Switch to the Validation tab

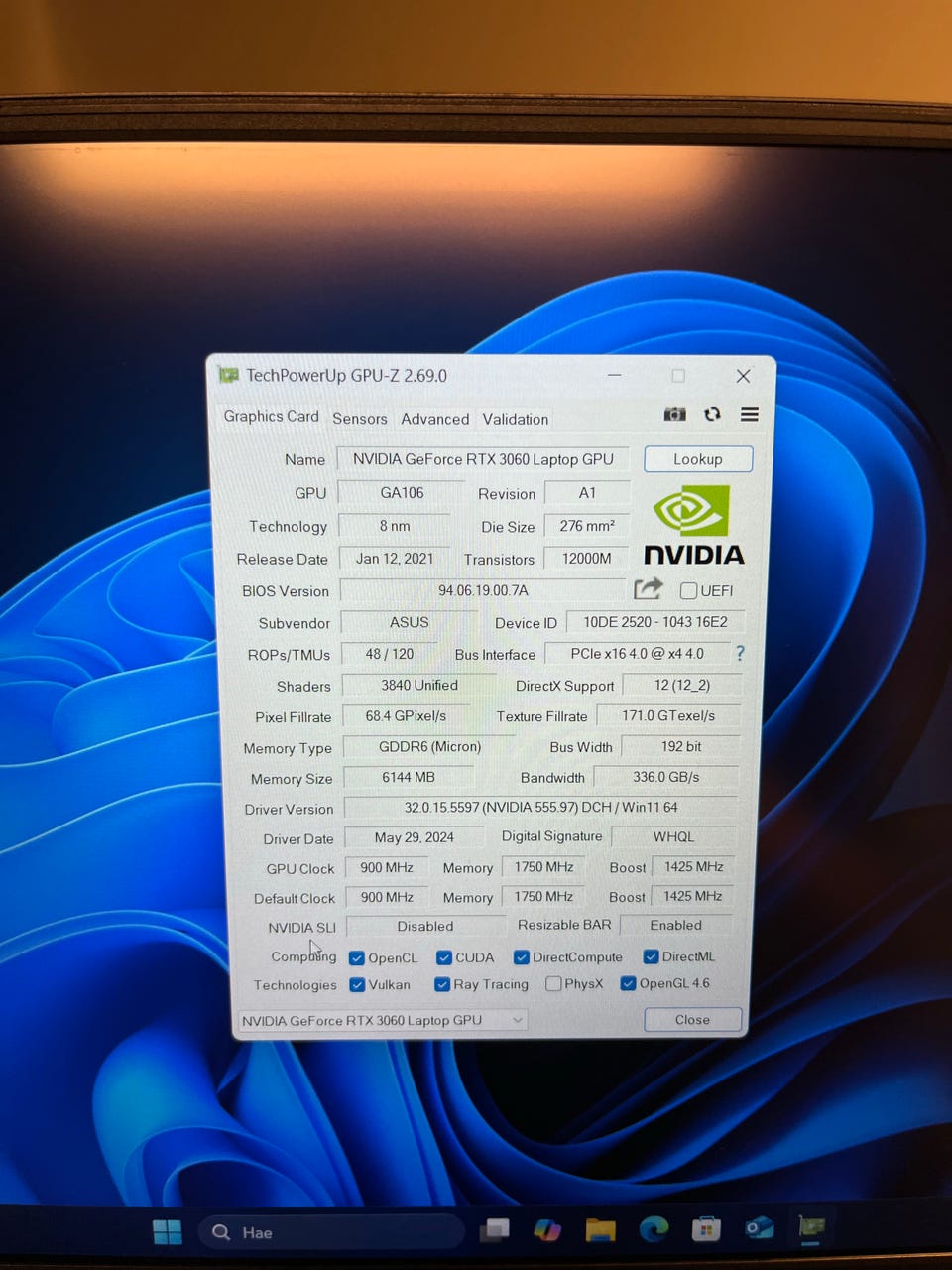515,419
